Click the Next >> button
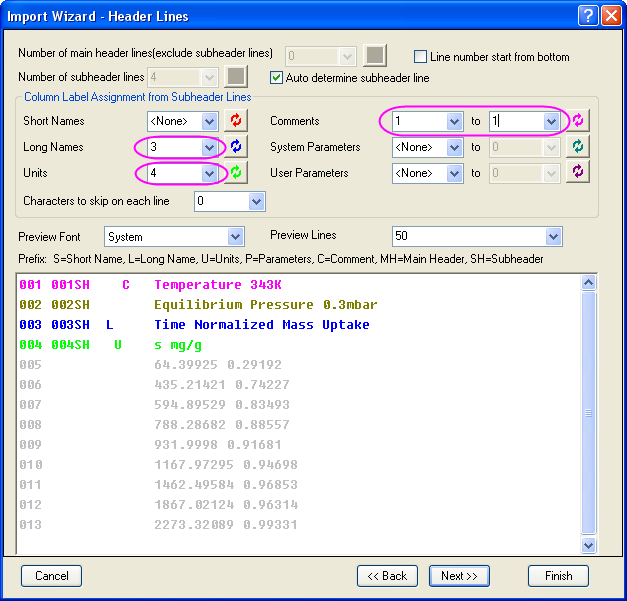 459,576
